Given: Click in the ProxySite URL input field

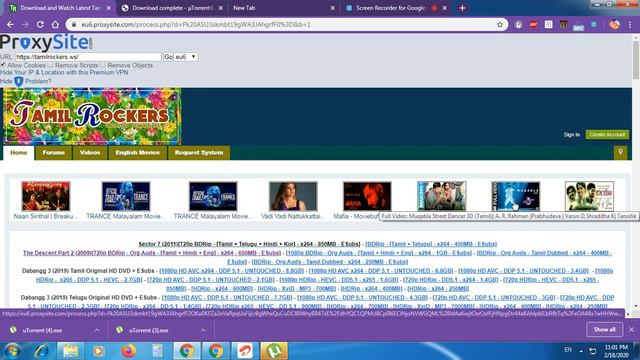Looking at the screenshot, I should (88, 57).
